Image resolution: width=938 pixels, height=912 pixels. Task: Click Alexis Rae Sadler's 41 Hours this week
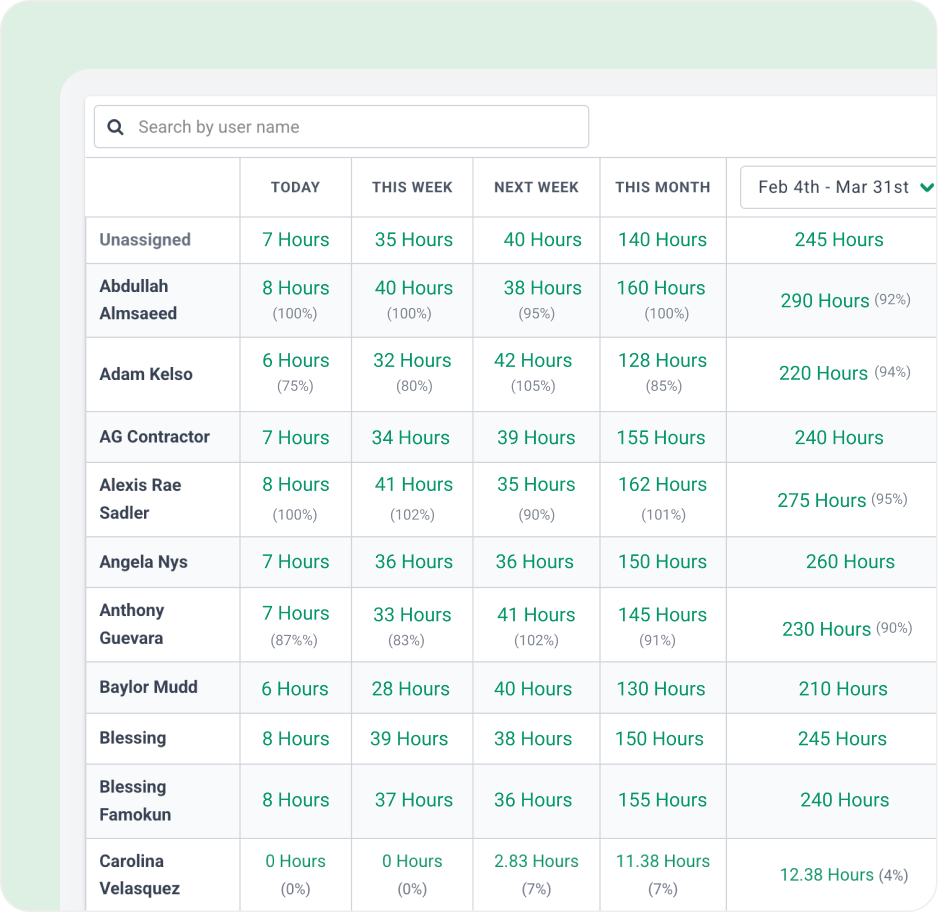pyautogui.click(x=414, y=484)
